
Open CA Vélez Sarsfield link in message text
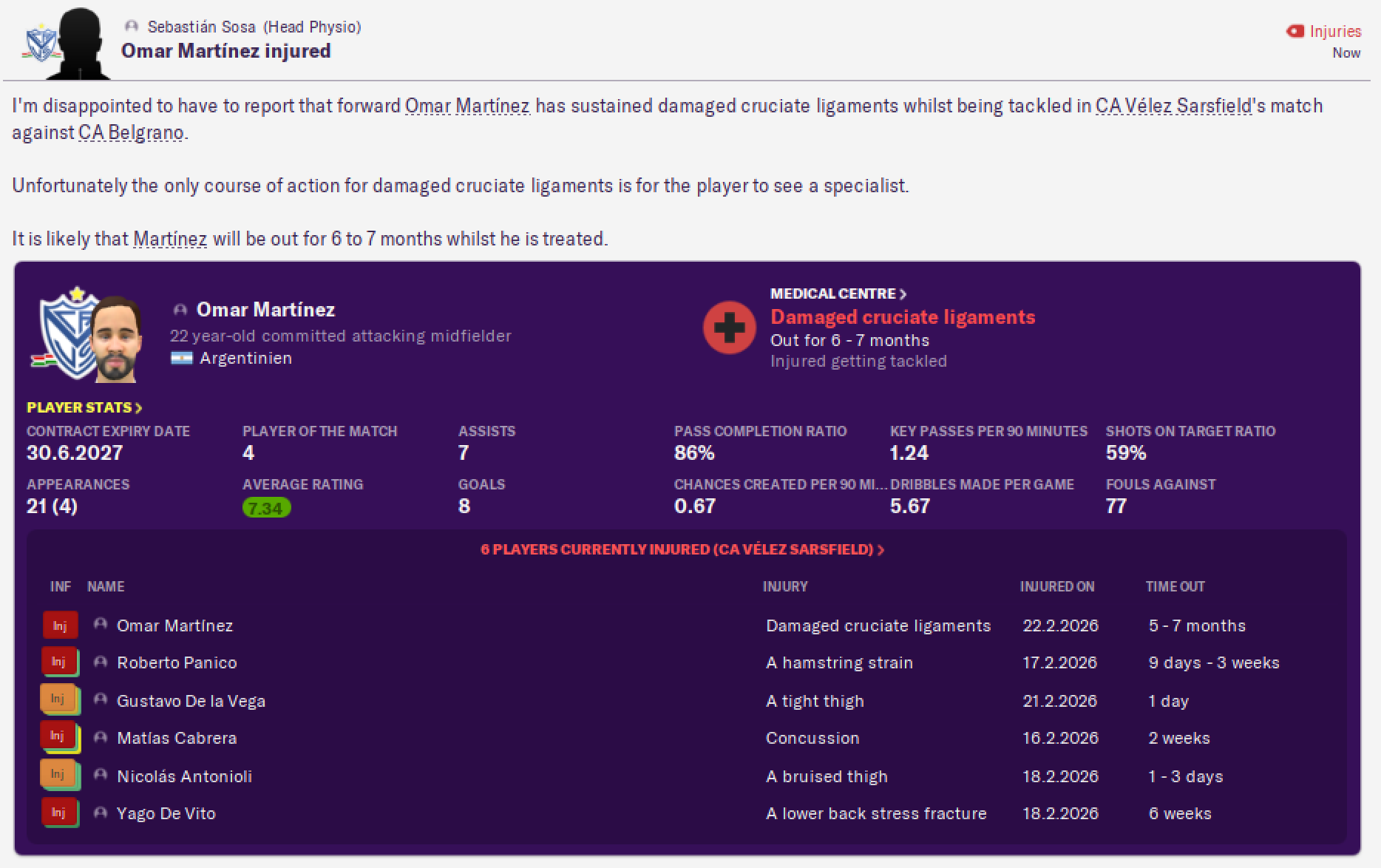click(x=1174, y=106)
